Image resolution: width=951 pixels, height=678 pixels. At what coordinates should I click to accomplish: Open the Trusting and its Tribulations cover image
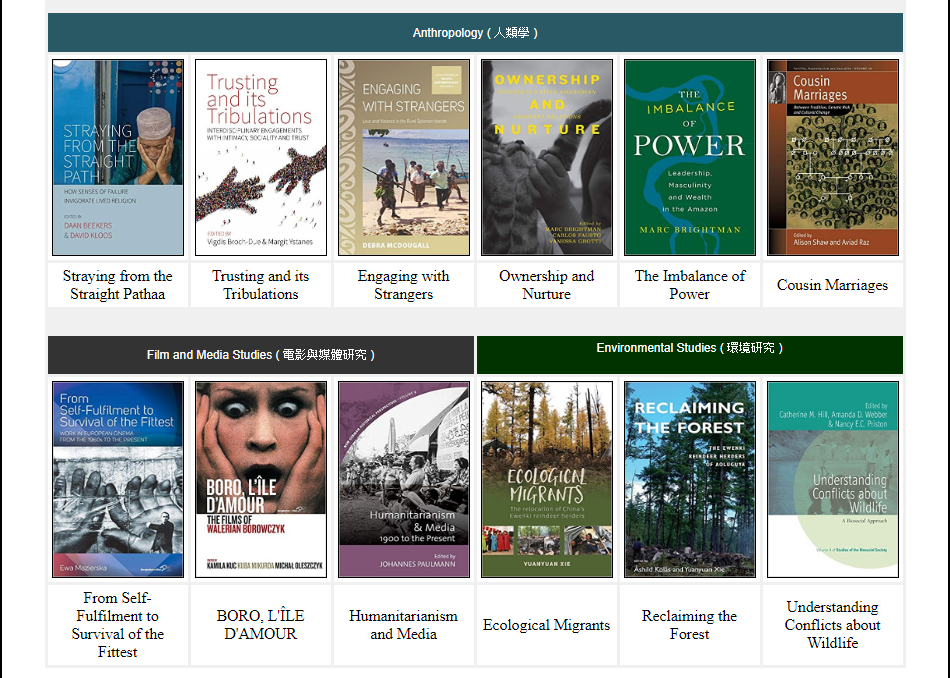pyautogui.click(x=261, y=158)
